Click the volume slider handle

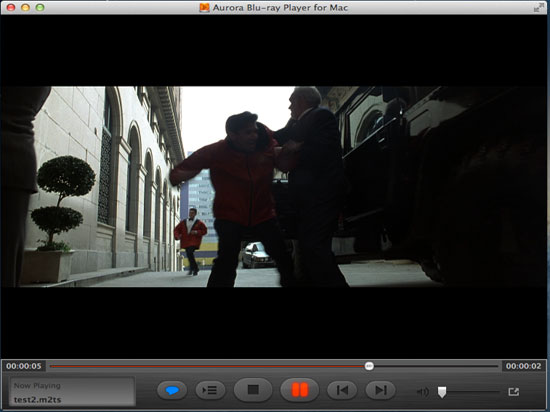tap(442, 392)
